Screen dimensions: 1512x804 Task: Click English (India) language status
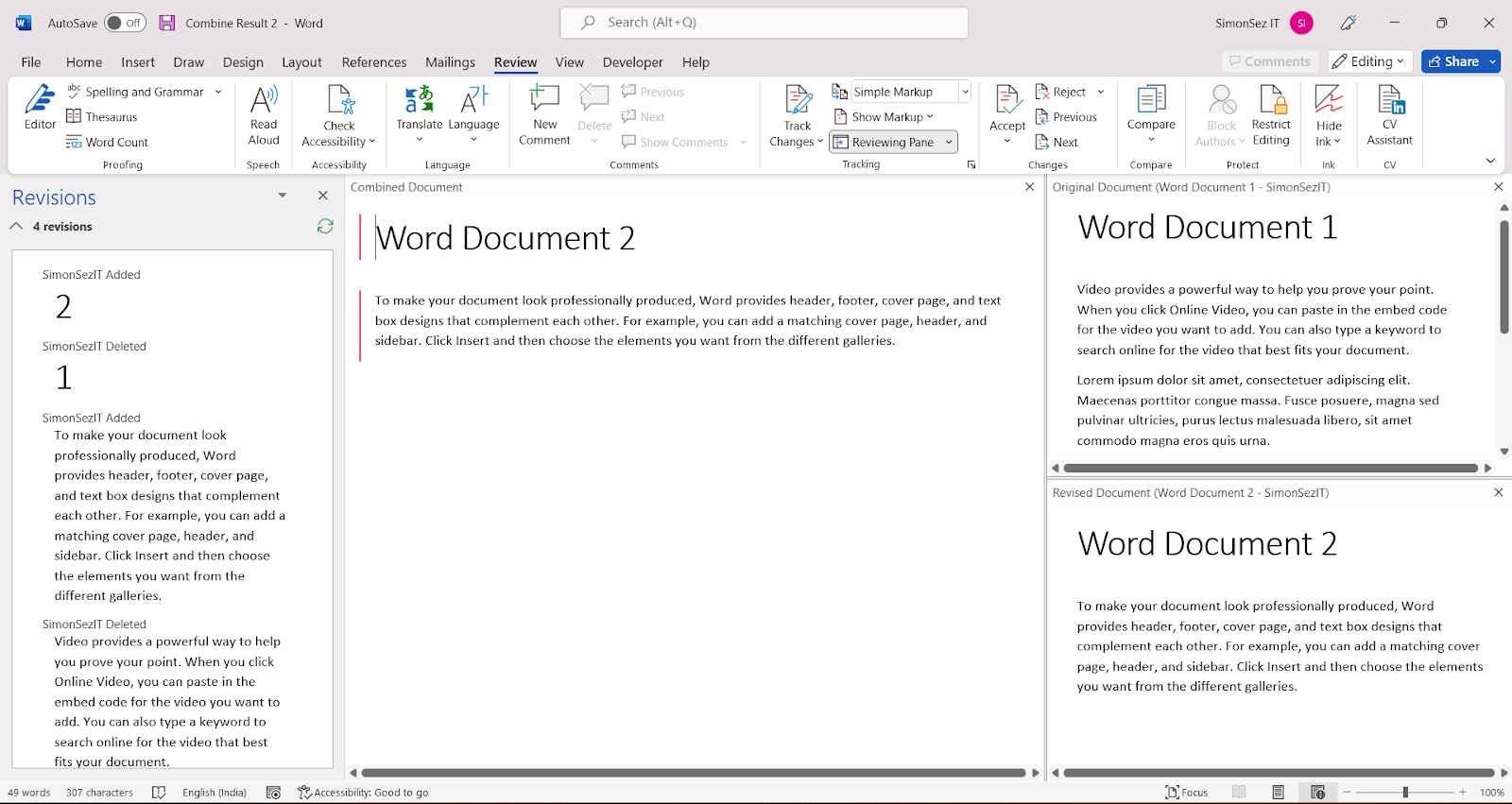(x=215, y=792)
